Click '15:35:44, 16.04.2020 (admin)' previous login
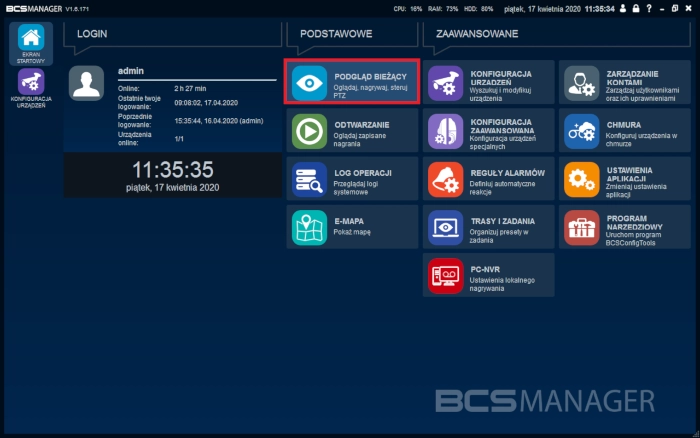700x438 pixels. click(219, 121)
